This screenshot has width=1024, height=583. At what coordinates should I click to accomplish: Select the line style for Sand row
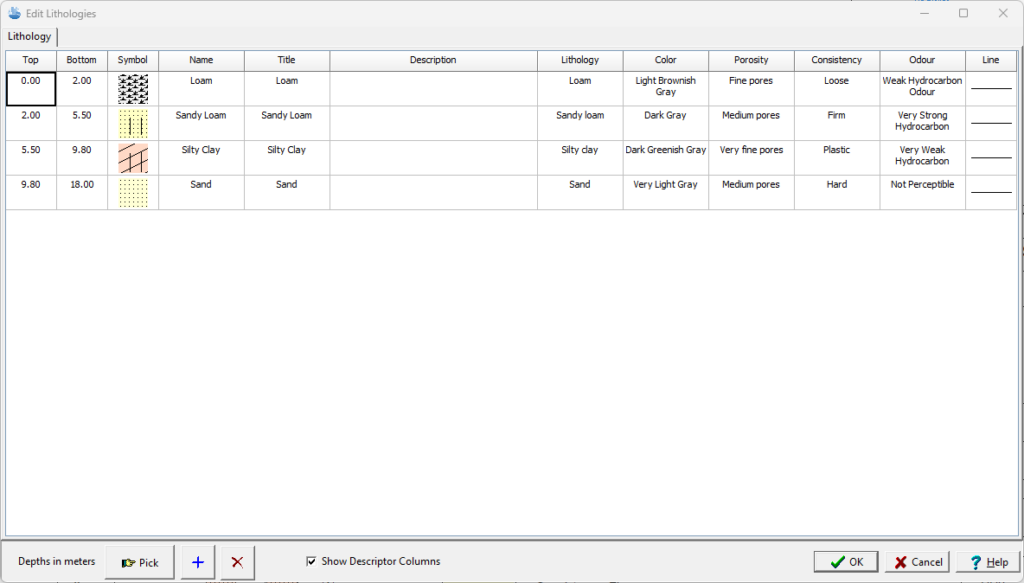[x=990, y=192]
